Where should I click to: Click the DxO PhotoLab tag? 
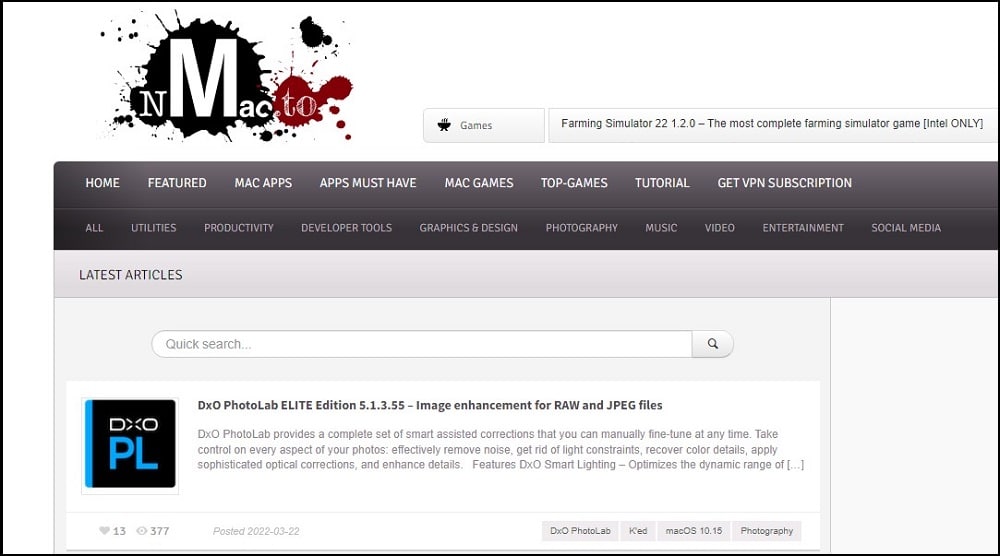(x=580, y=530)
